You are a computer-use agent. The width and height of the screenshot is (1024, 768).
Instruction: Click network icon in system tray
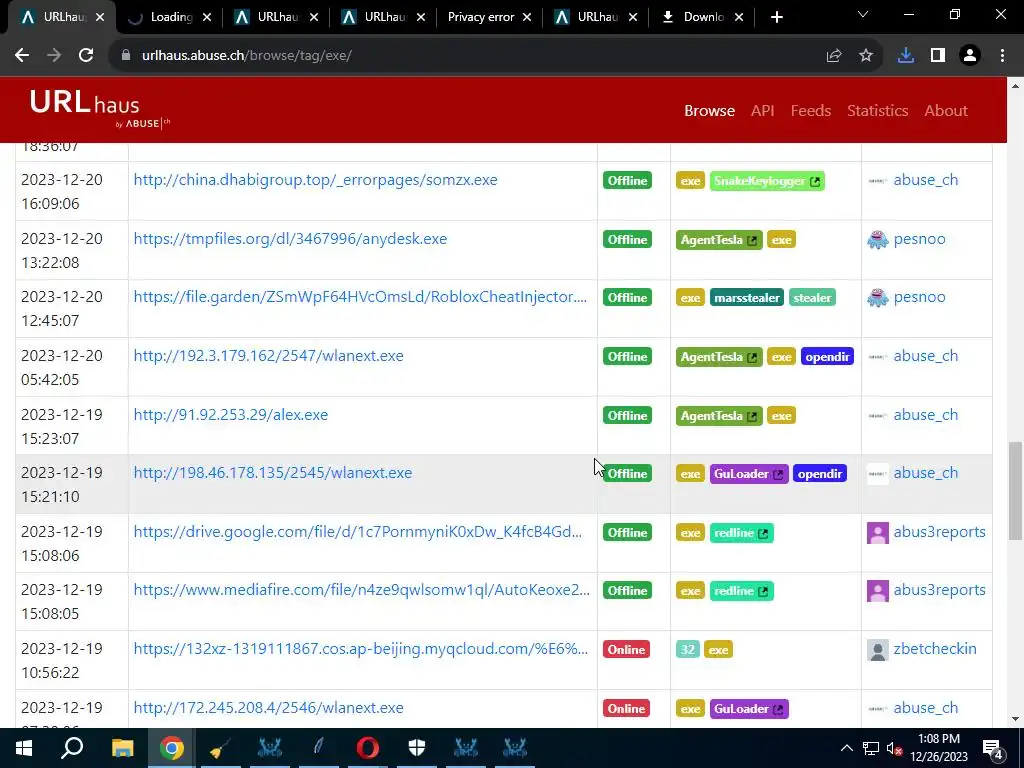tap(871, 748)
